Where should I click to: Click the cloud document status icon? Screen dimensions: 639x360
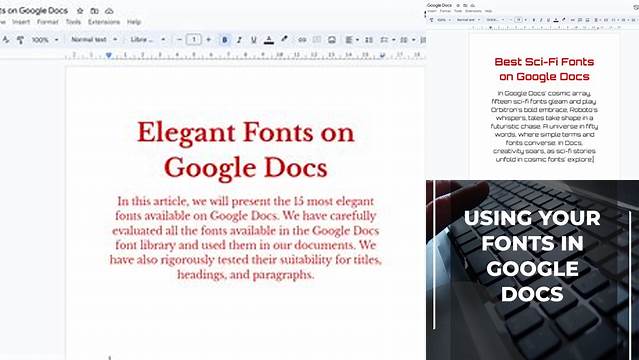point(109,11)
